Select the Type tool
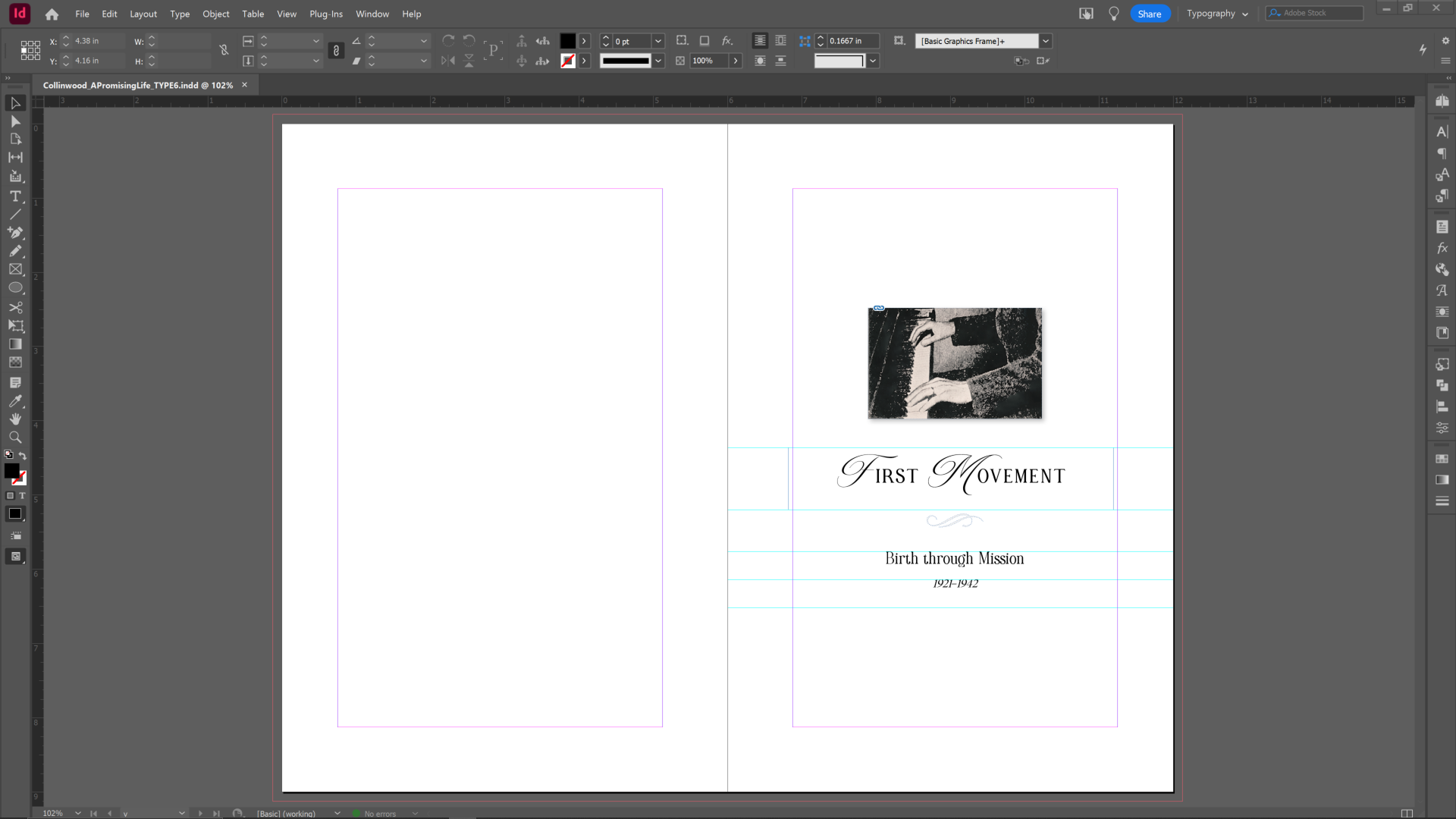 click(x=15, y=196)
